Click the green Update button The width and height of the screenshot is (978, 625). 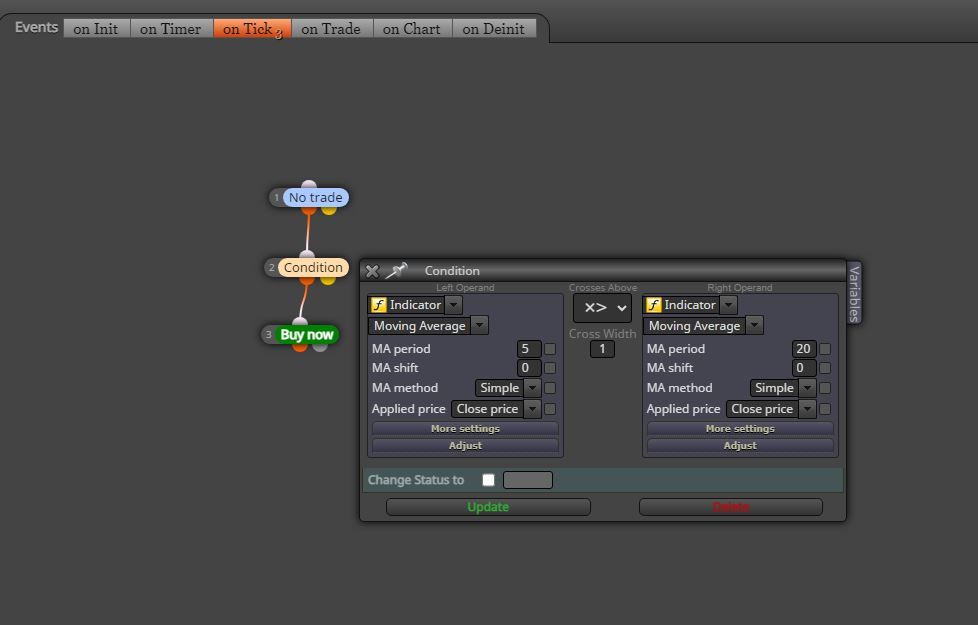(488, 506)
